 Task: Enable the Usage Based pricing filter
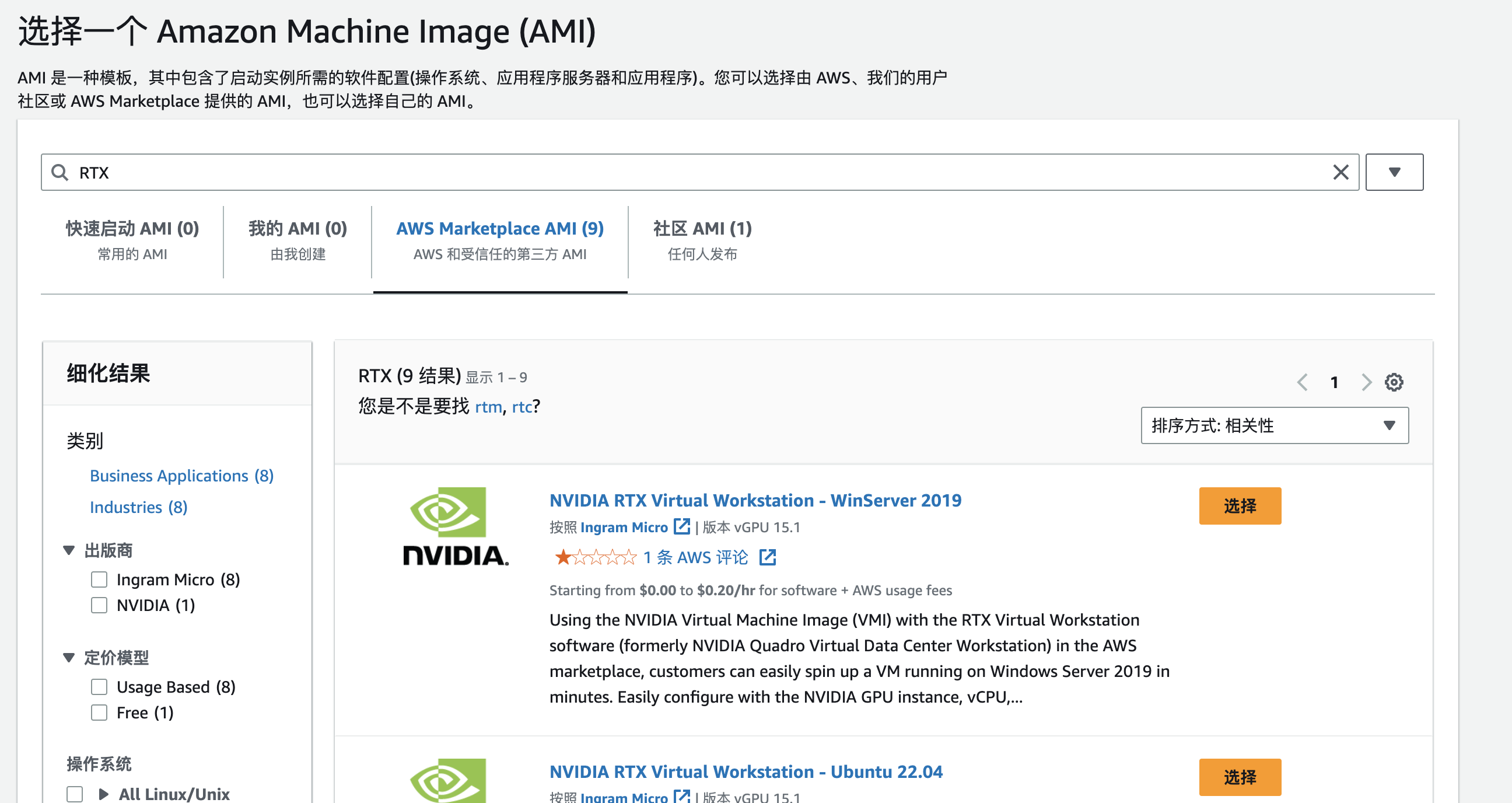[x=99, y=687]
